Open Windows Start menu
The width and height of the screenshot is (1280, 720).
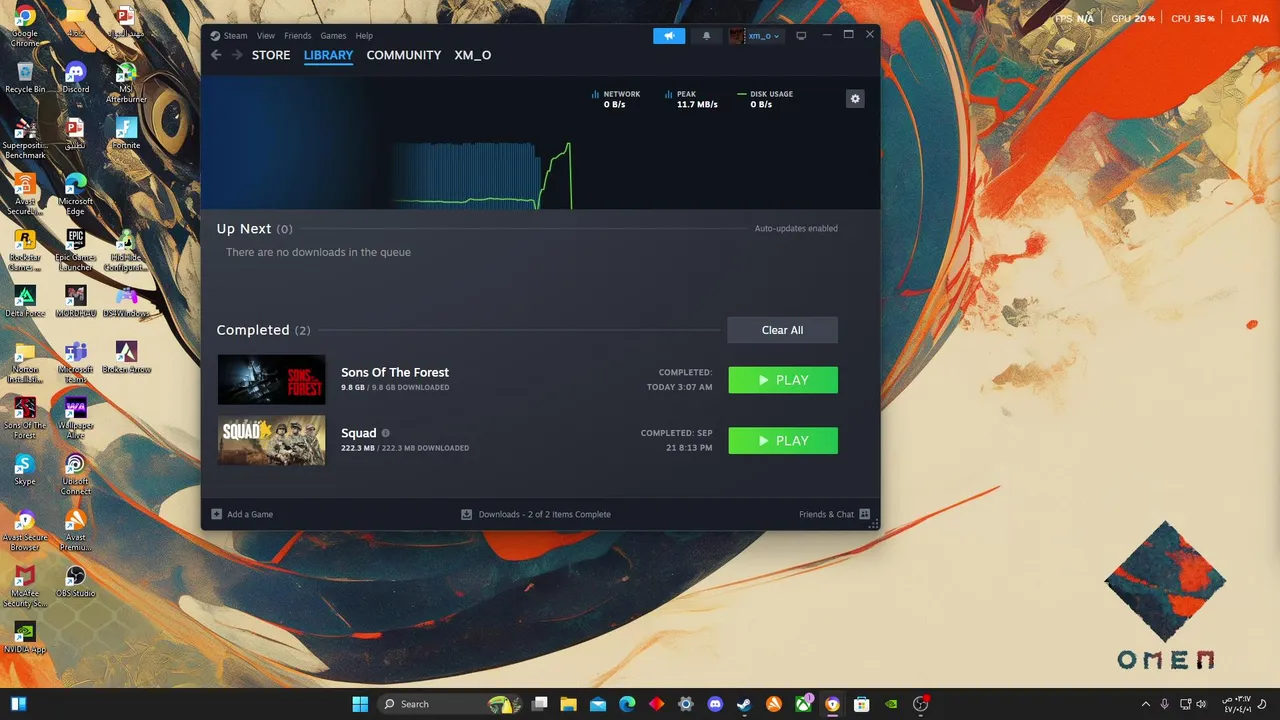pyautogui.click(x=361, y=704)
